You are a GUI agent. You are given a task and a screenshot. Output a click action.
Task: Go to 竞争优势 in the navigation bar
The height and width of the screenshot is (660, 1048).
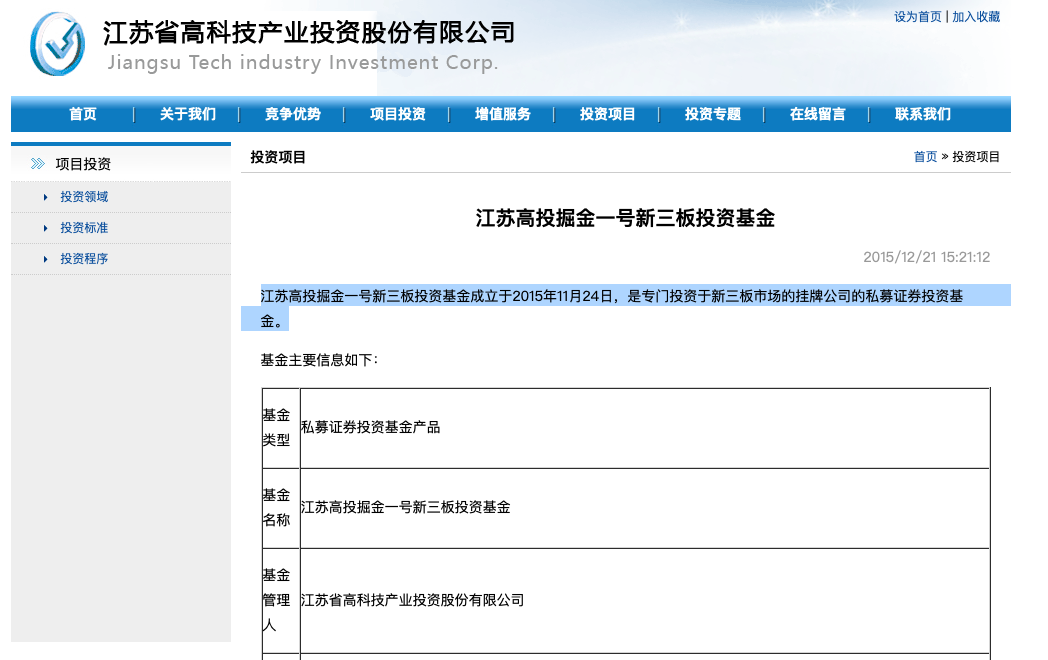click(x=293, y=115)
